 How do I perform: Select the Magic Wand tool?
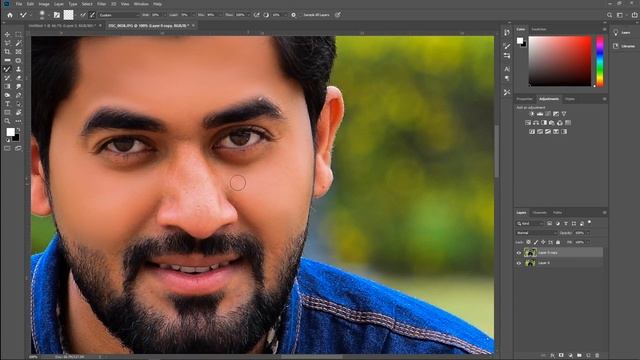tap(18, 43)
